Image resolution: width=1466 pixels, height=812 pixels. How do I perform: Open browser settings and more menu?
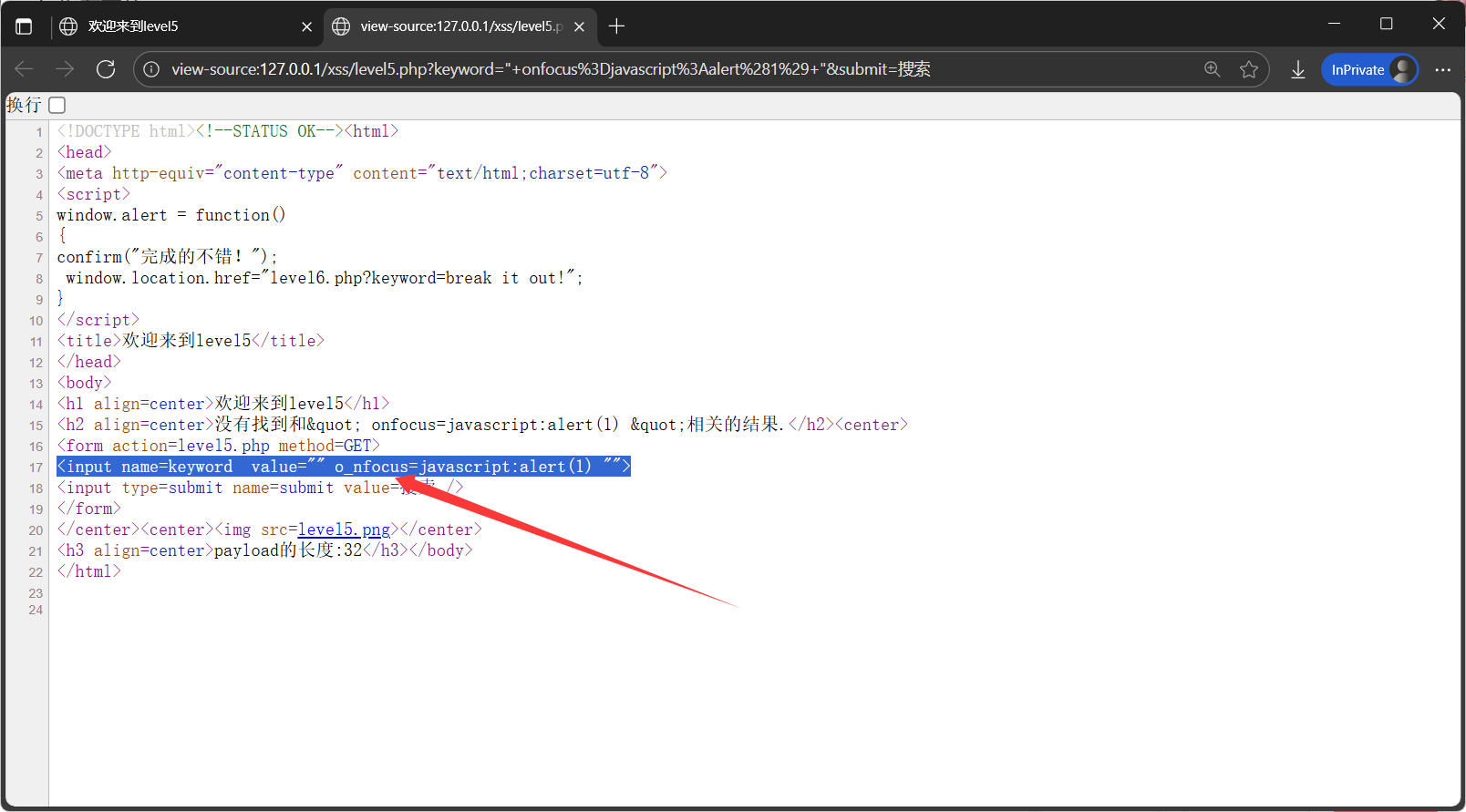(x=1442, y=69)
